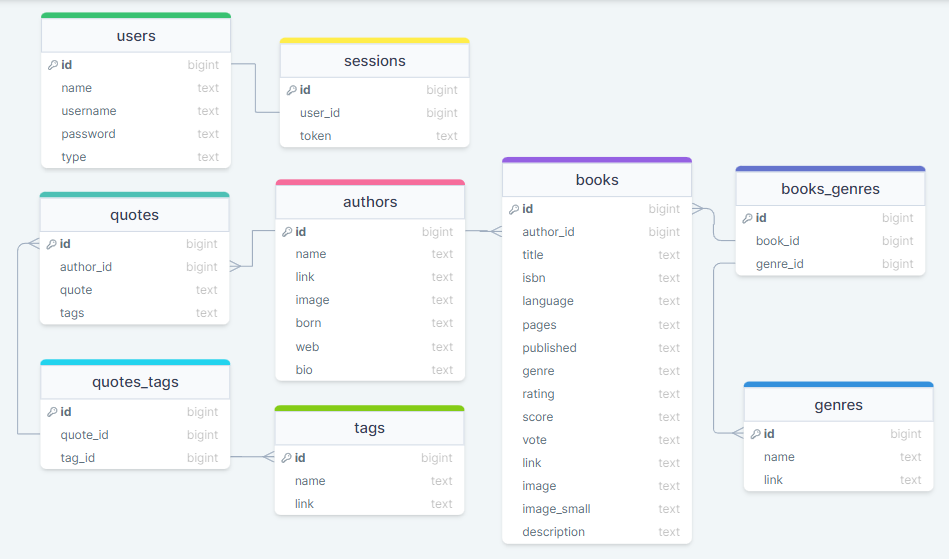949x559 pixels.
Task: Click the author_id column in quotes table
Action: point(134,267)
